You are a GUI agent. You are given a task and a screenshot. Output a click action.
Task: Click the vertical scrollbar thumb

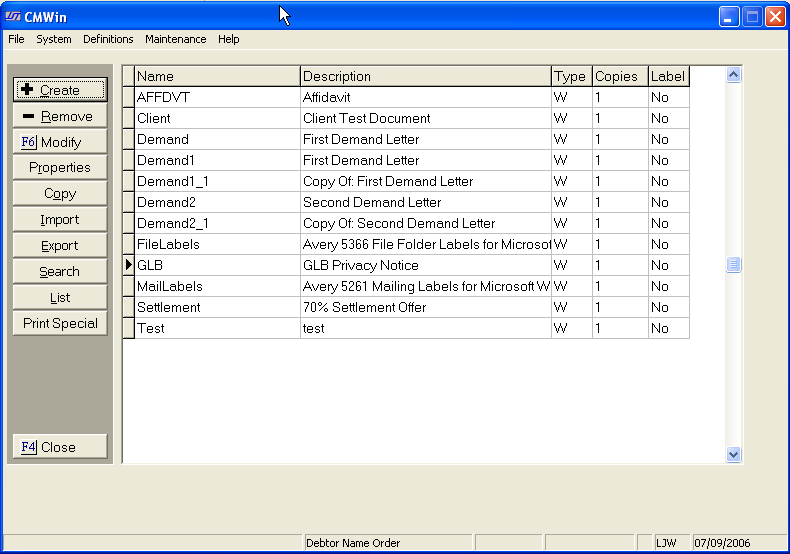734,265
